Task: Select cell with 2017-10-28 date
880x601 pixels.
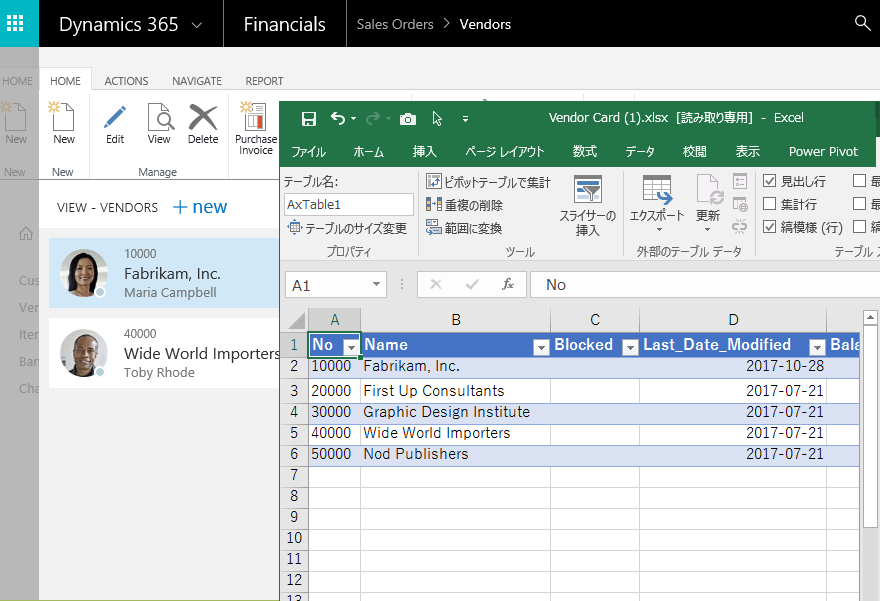Action: click(733, 366)
